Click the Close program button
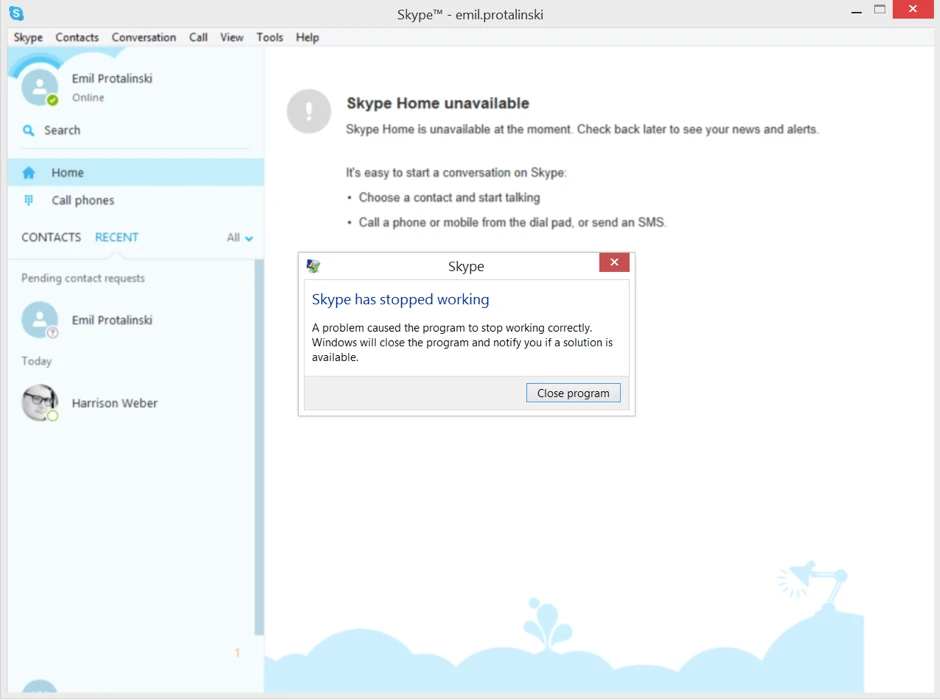The width and height of the screenshot is (940, 700). [573, 392]
